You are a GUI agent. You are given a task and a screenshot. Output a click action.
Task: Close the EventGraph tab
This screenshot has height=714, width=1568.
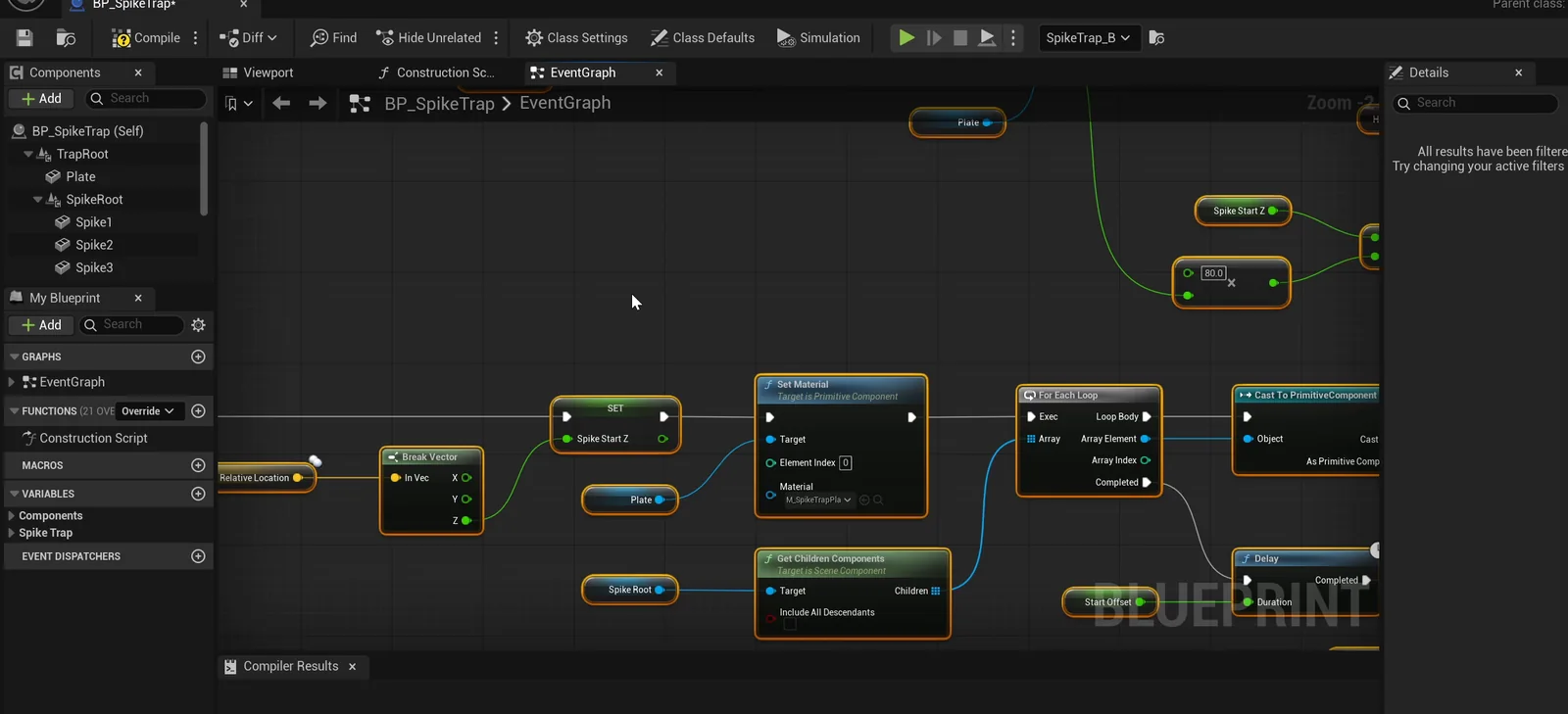click(660, 72)
